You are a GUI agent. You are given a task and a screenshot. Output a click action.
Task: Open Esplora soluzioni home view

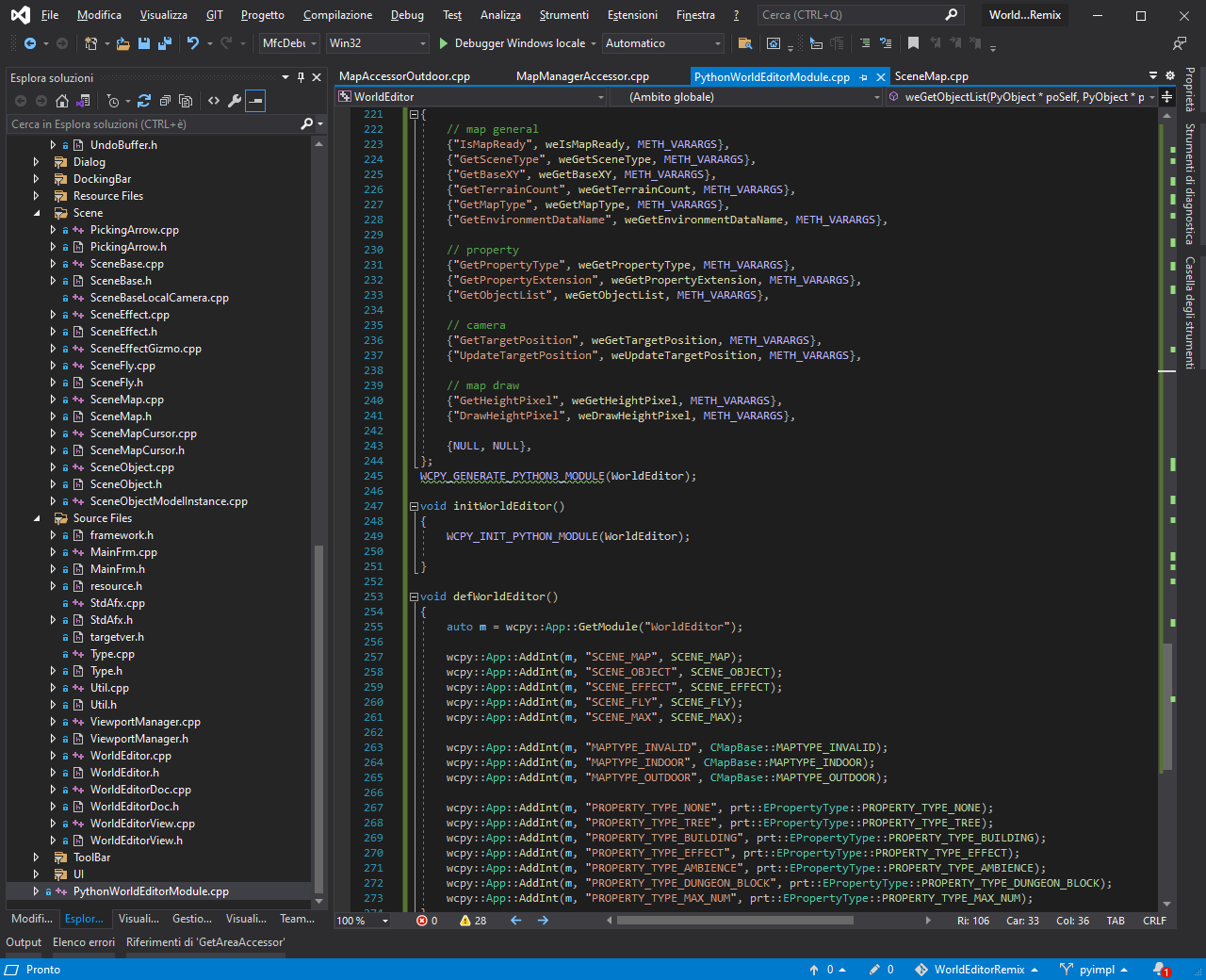pyautogui.click(x=61, y=100)
